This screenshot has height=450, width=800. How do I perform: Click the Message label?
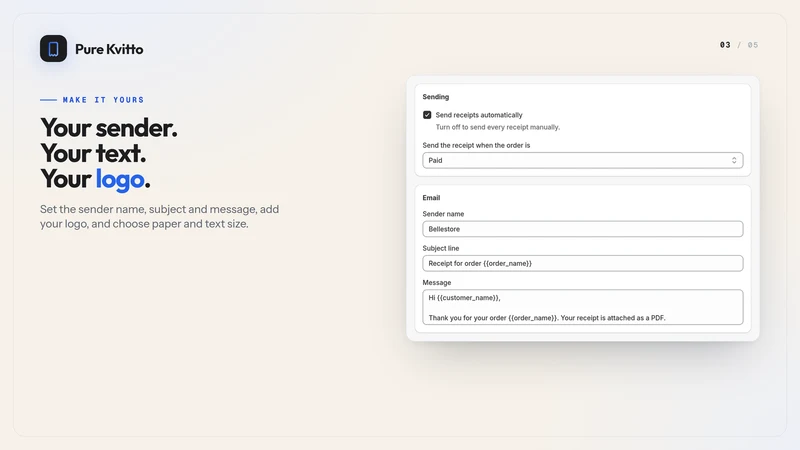coord(437,283)
